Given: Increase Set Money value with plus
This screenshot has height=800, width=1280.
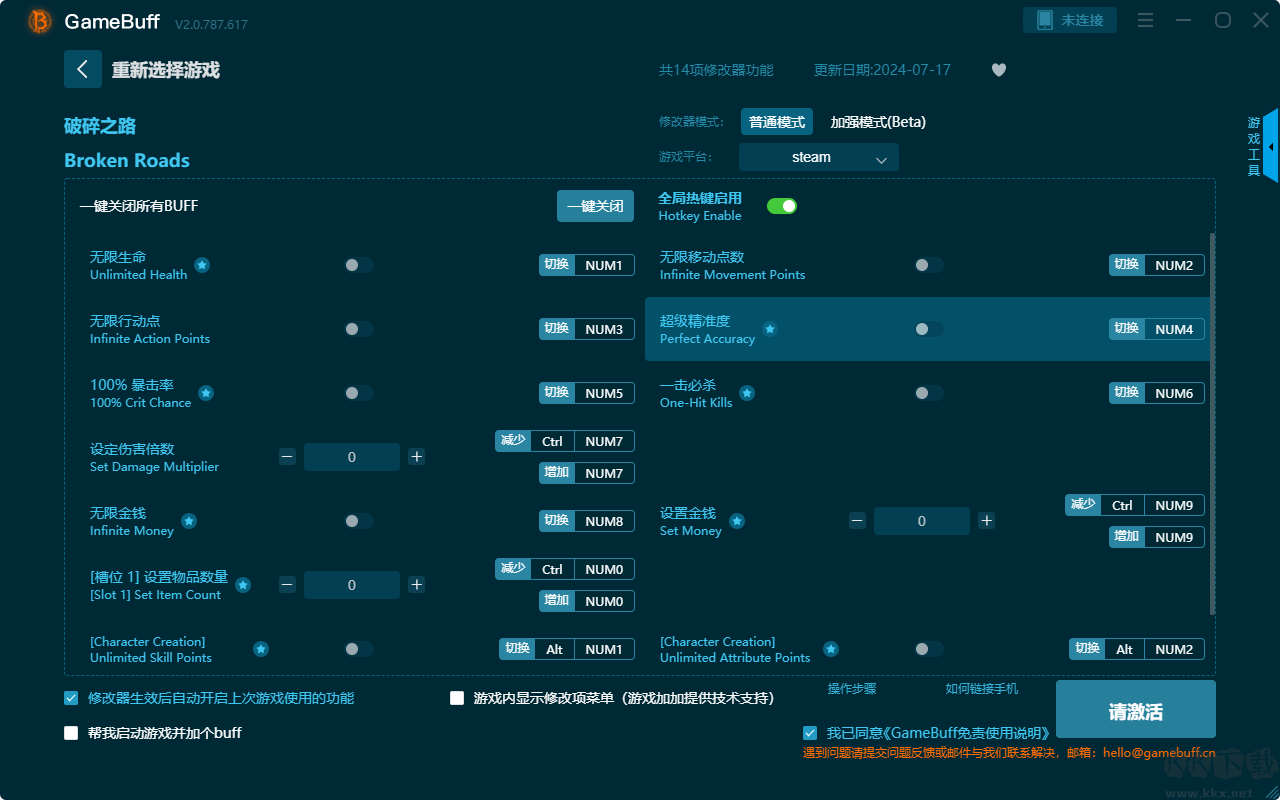Looking at the screenshot, I should click(x=987, y=521).
